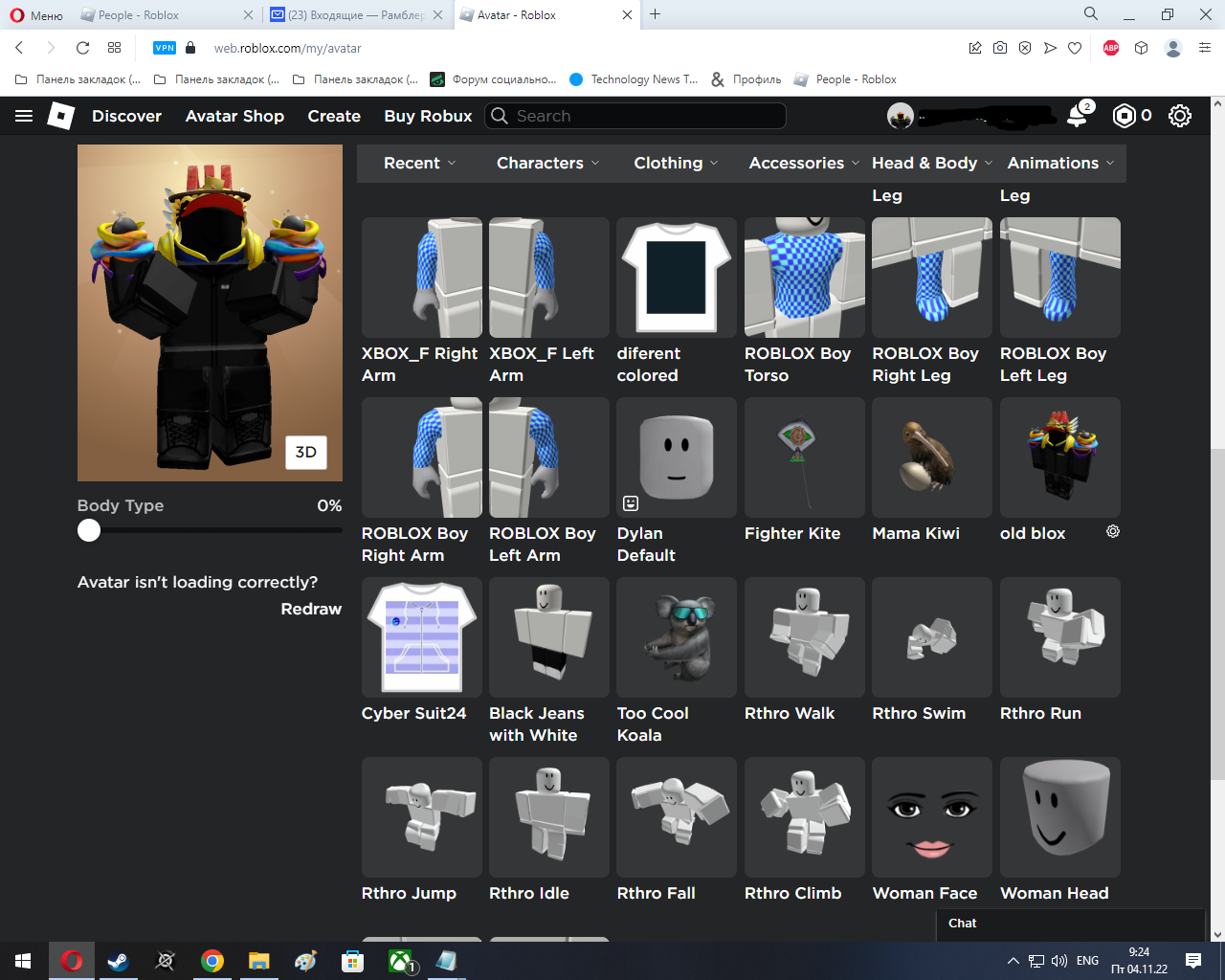Open a new browser tab with plus
This screenshot has width=1225, height=980.
[x=656, y=14]
